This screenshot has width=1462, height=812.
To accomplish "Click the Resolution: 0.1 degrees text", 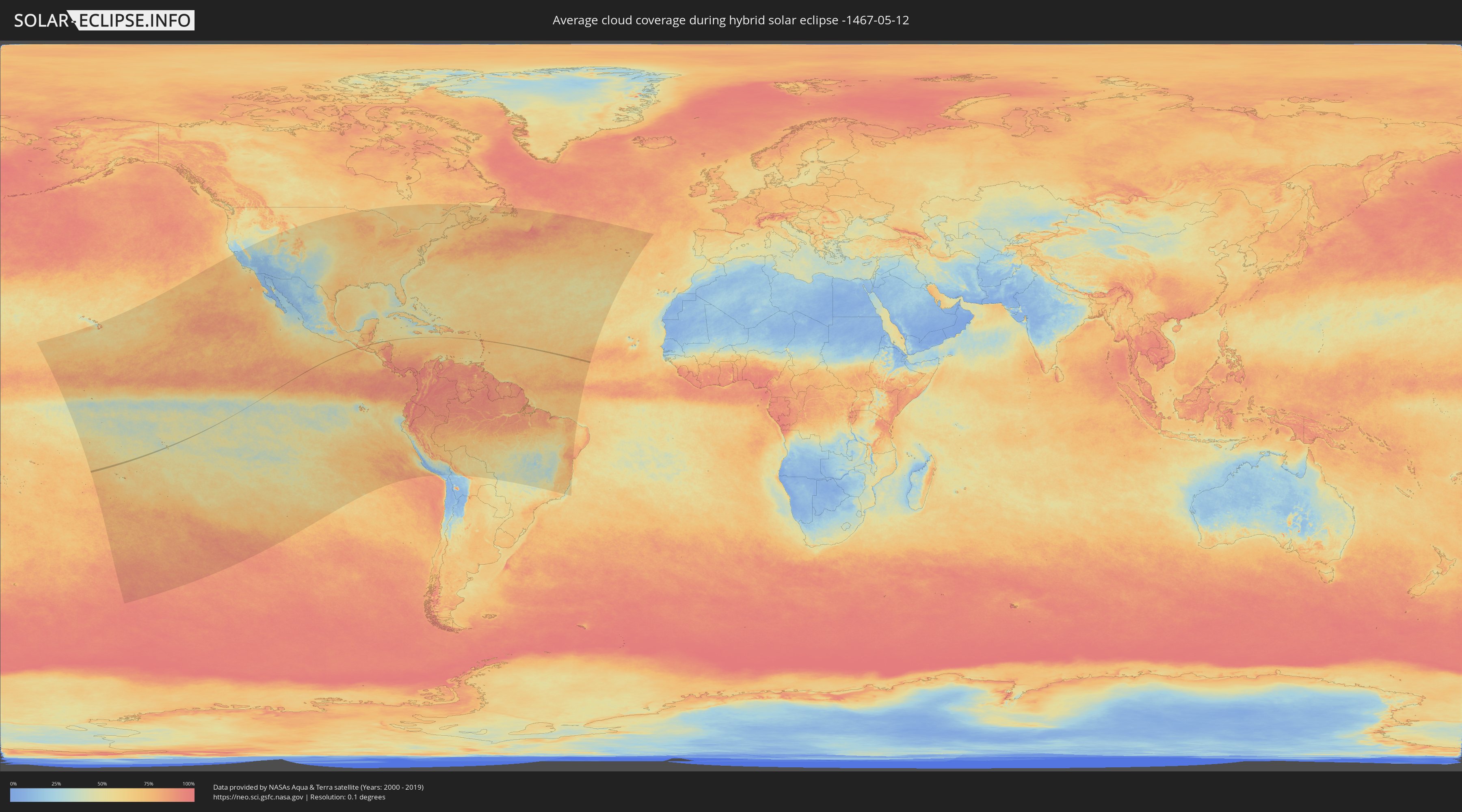I will pyautogui.click(x=347, y=797).
